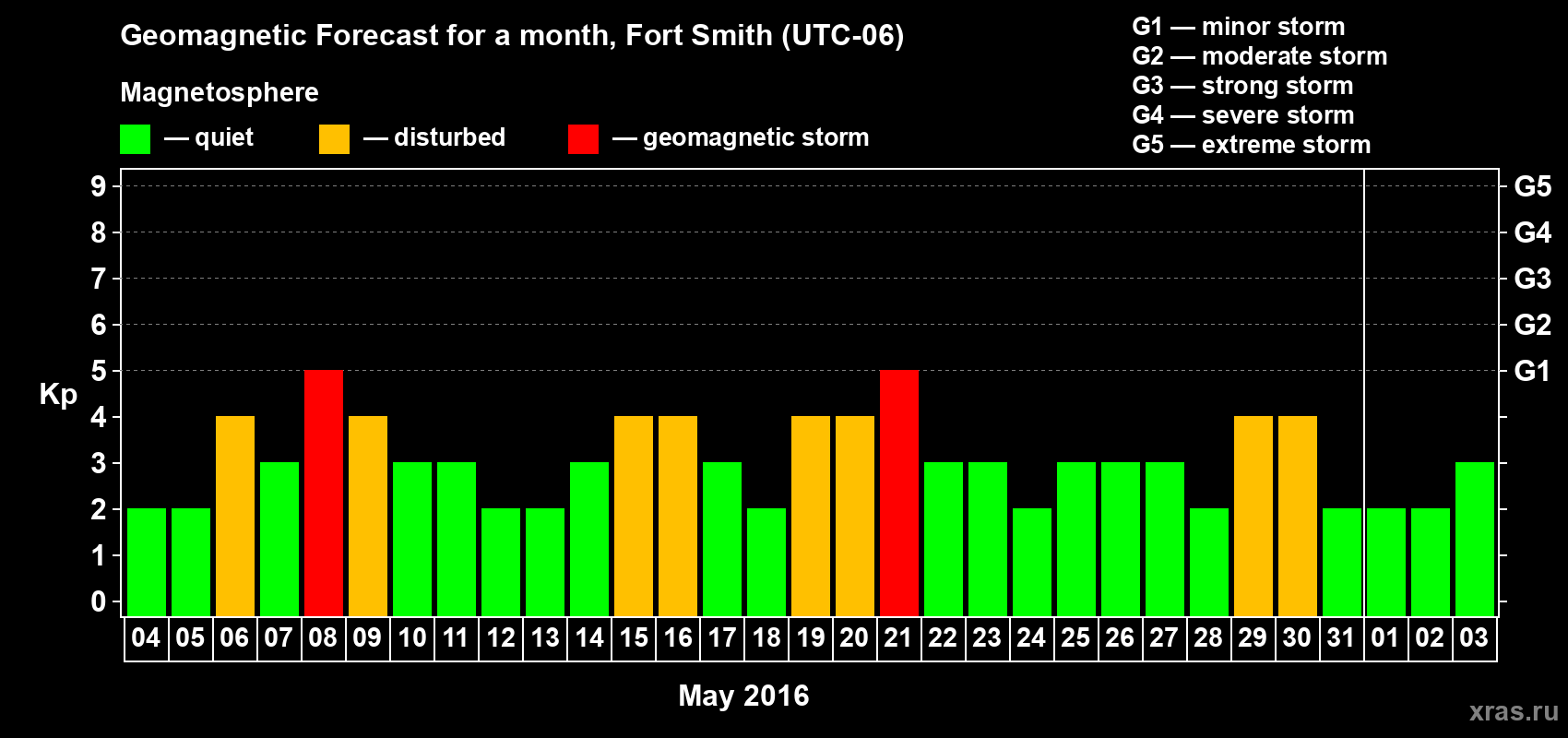Select the date label 03
The height and width of the screenshot is (738, 1568).
click(1474, 638)
